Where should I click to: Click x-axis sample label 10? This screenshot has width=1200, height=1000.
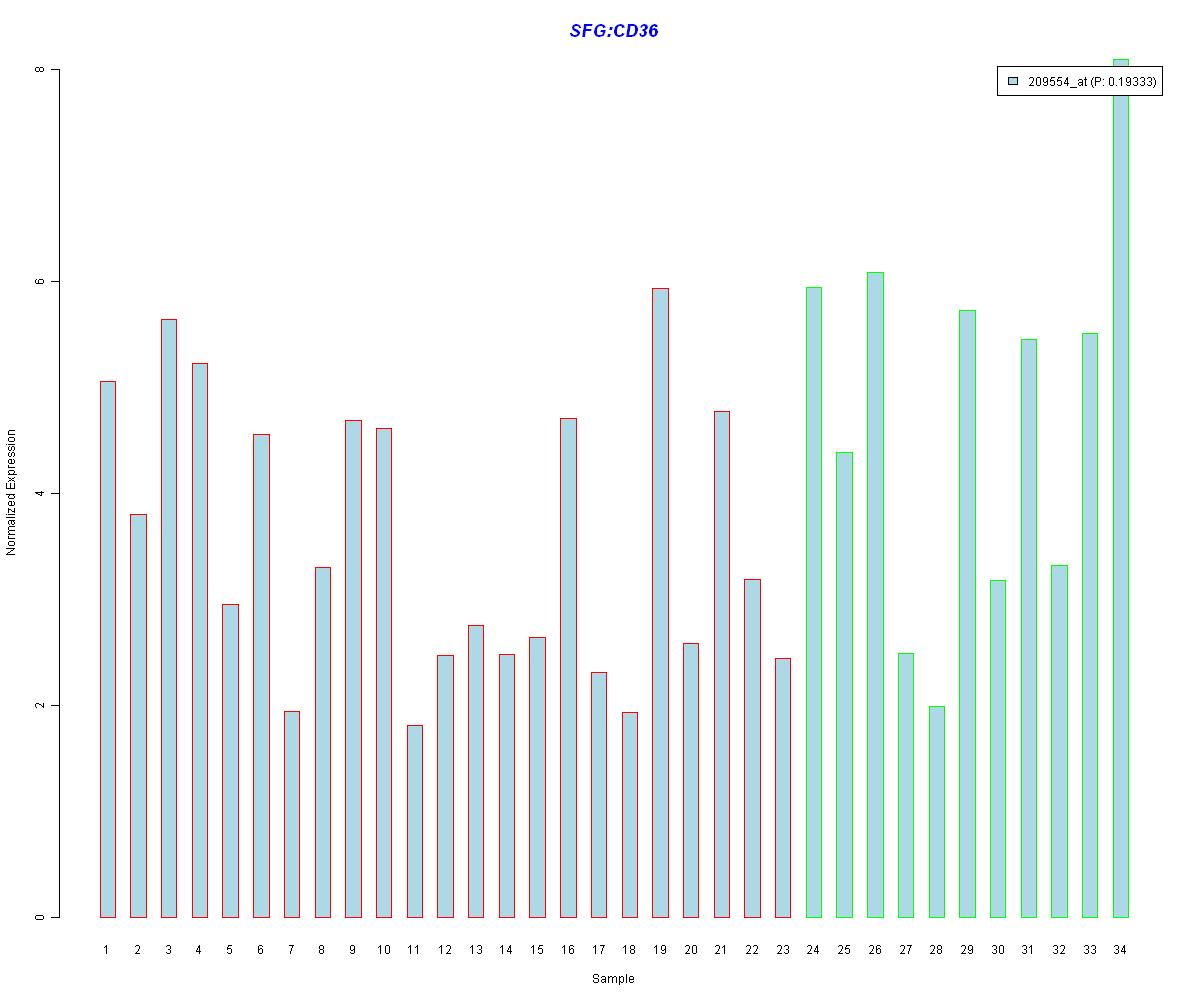coord(383,949)
